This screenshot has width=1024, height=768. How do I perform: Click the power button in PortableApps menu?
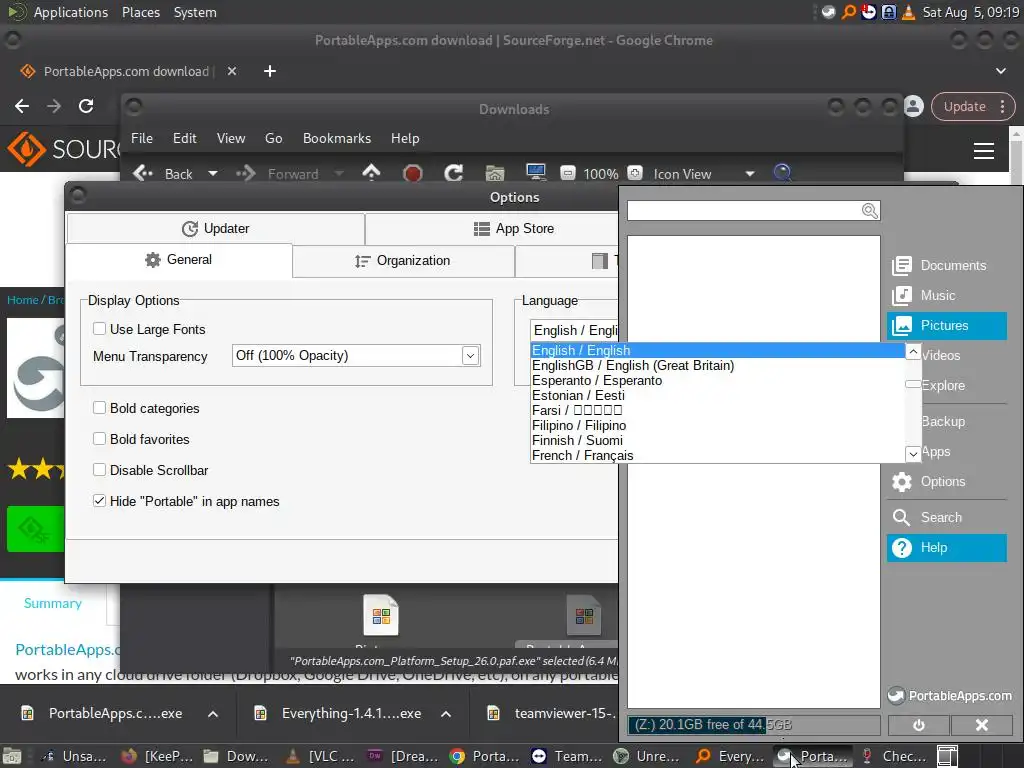[x=918, y=725]
